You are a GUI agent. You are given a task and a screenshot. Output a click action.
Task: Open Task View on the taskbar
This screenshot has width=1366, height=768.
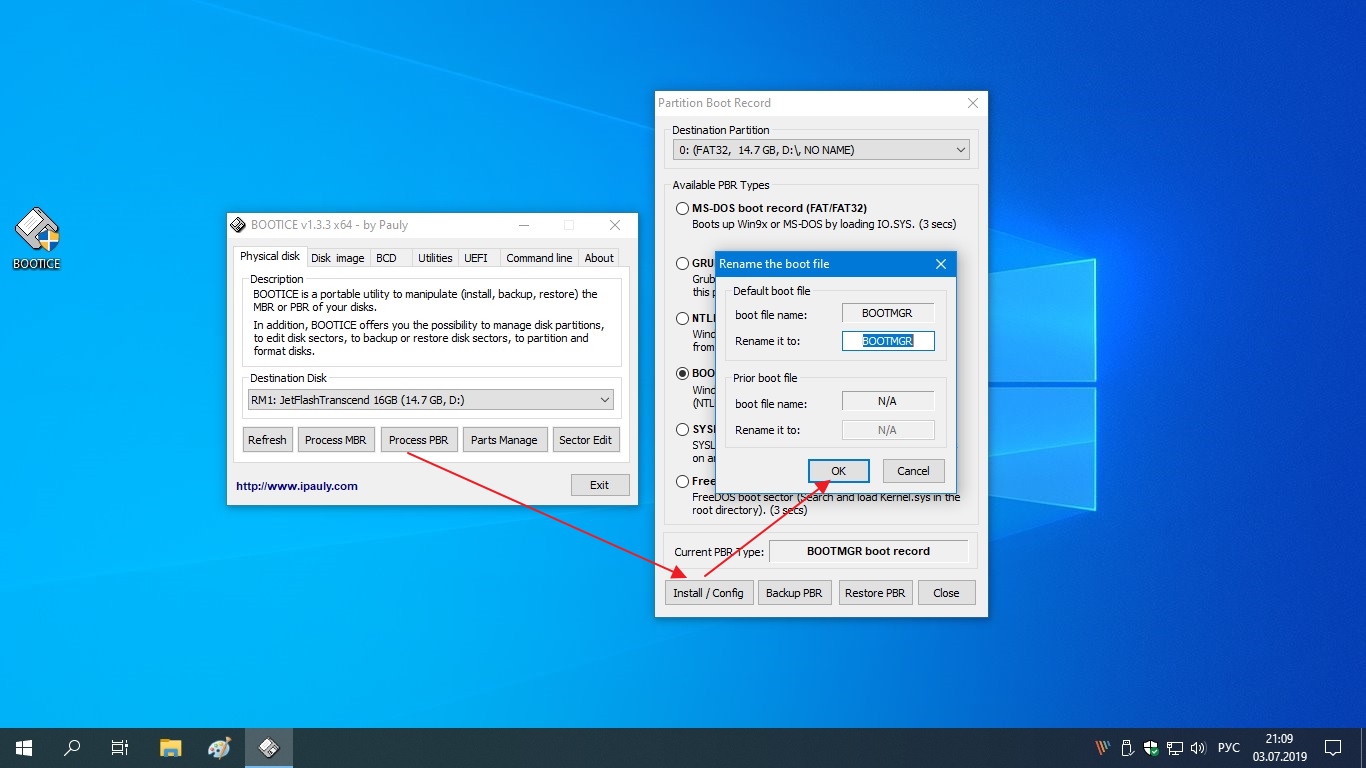pos(119,748)
